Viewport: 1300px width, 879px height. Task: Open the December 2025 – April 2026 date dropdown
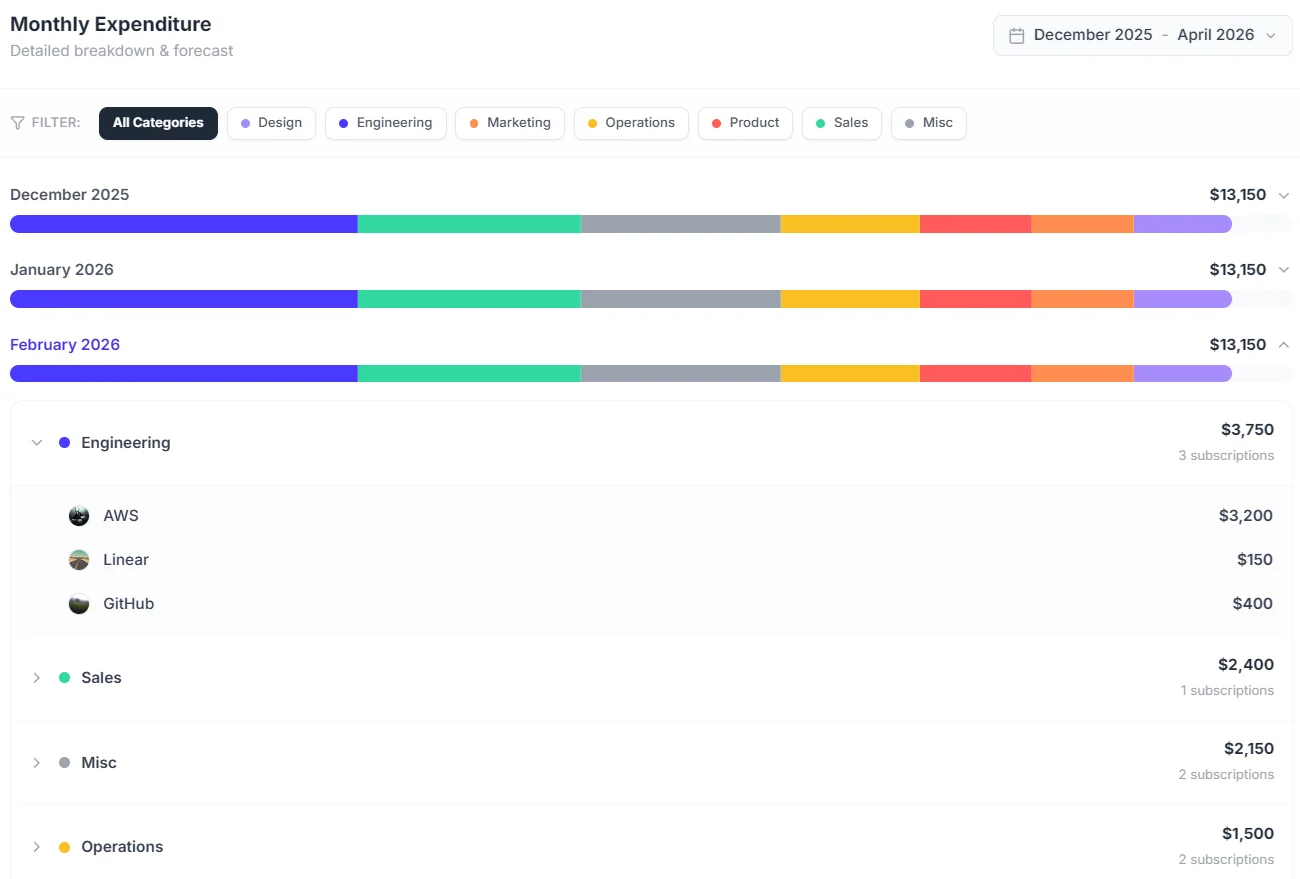coord(1142,35)
